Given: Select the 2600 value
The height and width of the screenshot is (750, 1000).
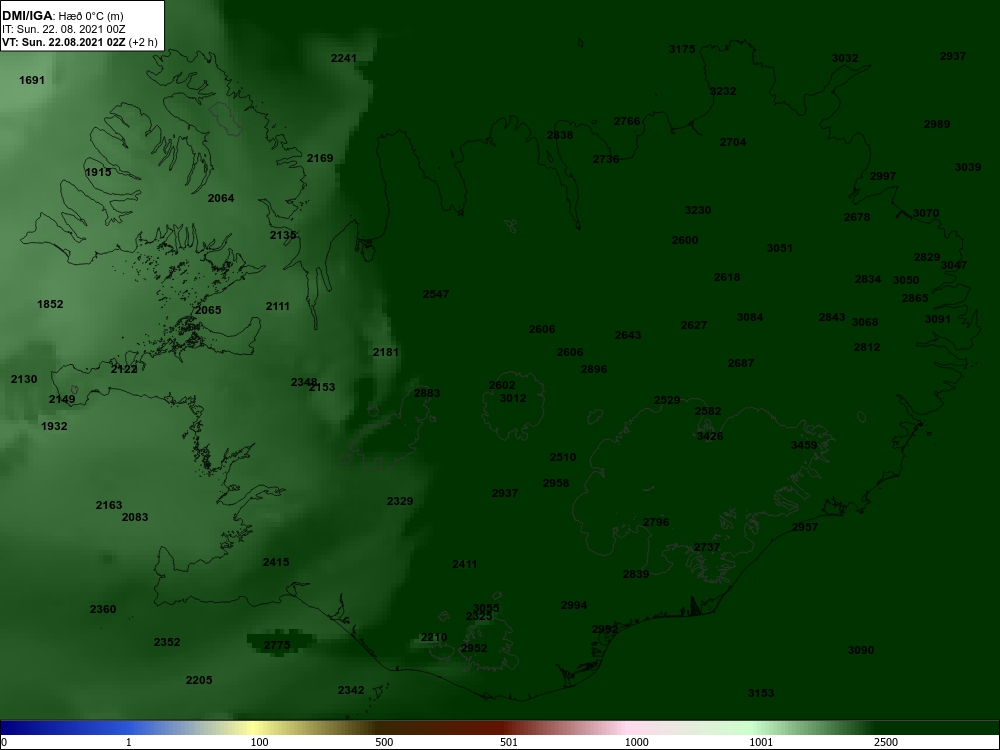Looking at the screenshot, I should (x=685, y=240).
